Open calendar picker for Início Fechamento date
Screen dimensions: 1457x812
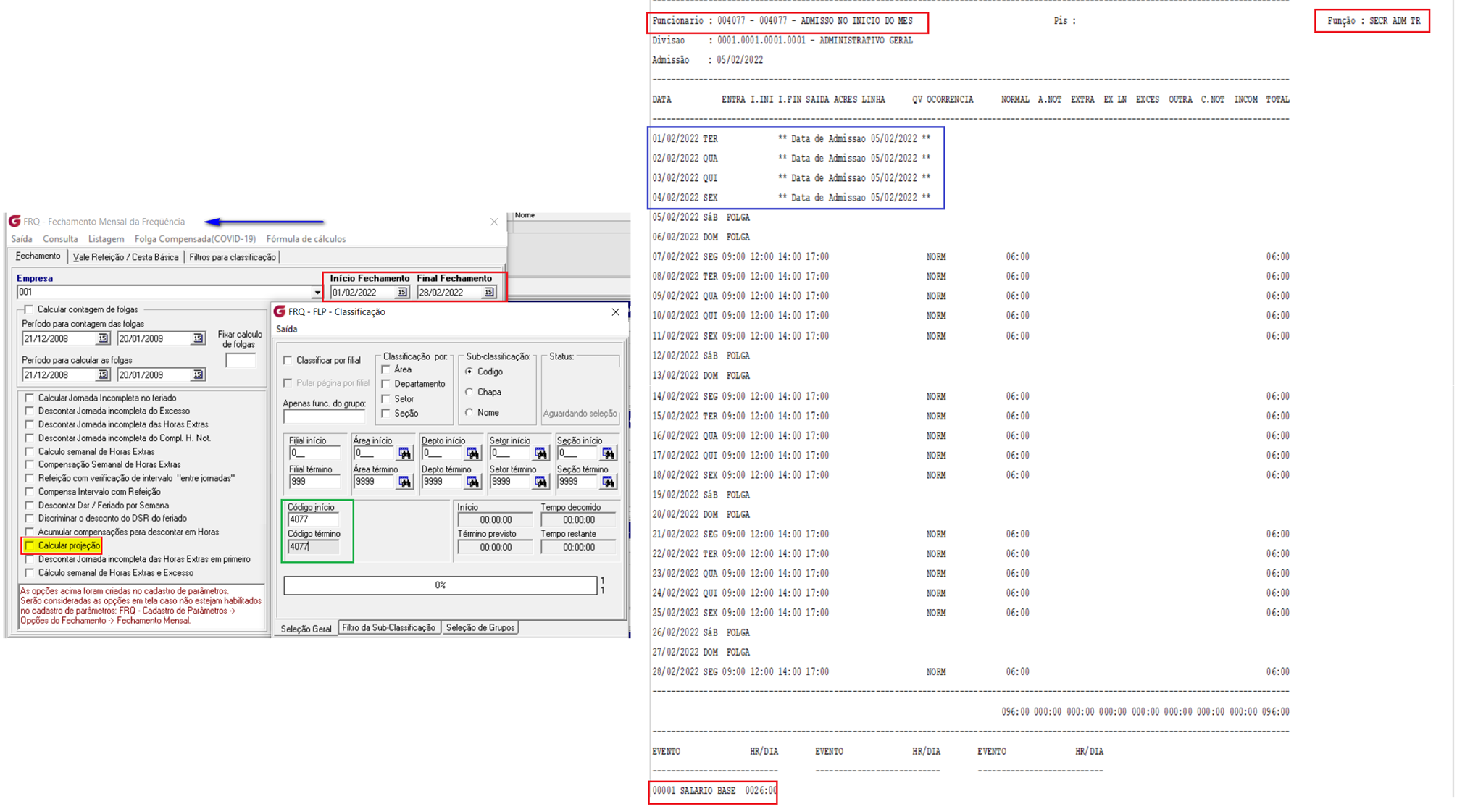(x=402, y=293)
